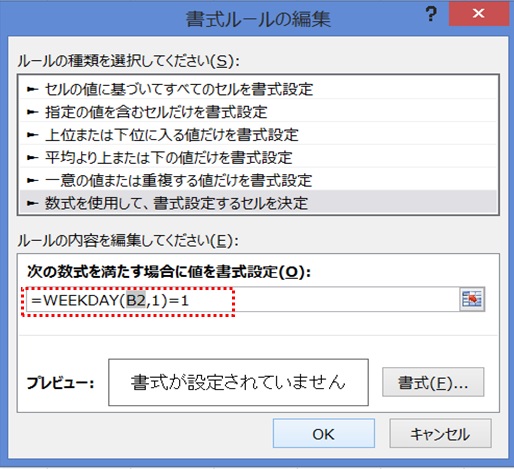Confirm the rule with OK

tap(324, 433)
